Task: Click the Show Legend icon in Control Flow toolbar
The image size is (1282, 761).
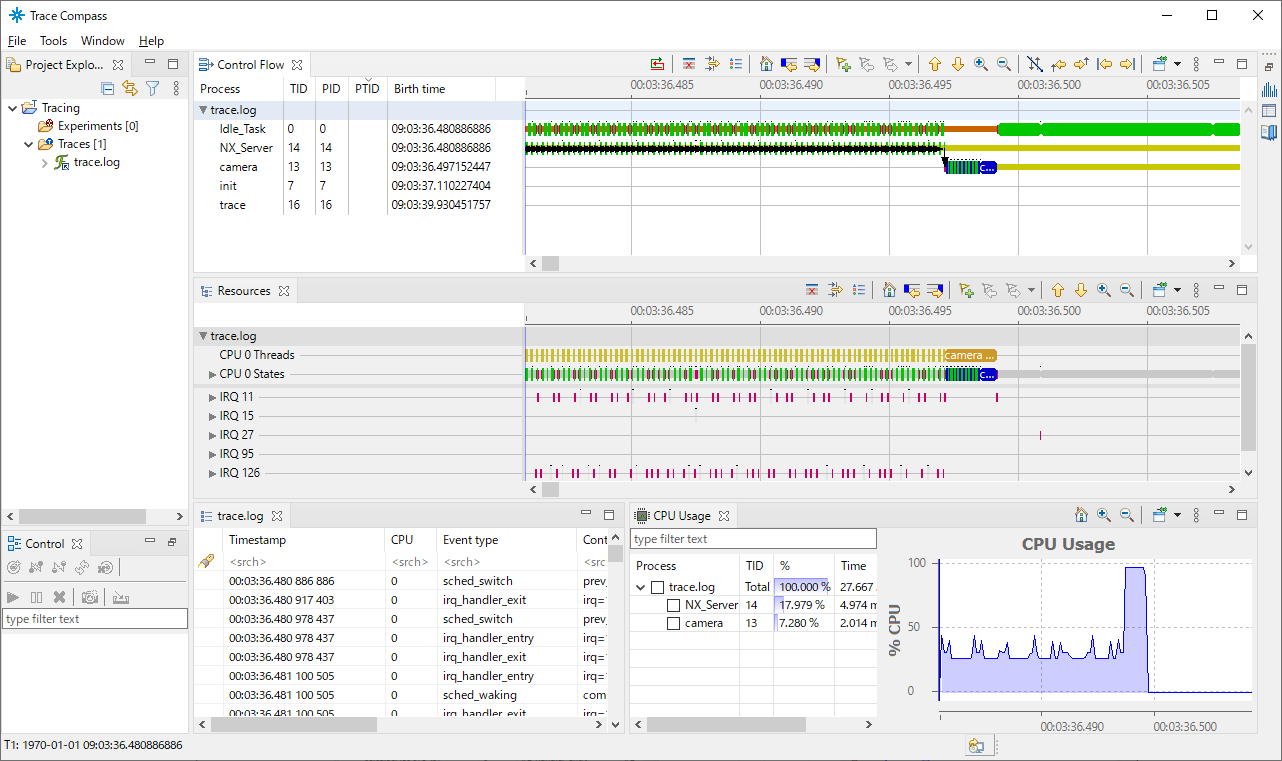Action: (x=736, y=64)
